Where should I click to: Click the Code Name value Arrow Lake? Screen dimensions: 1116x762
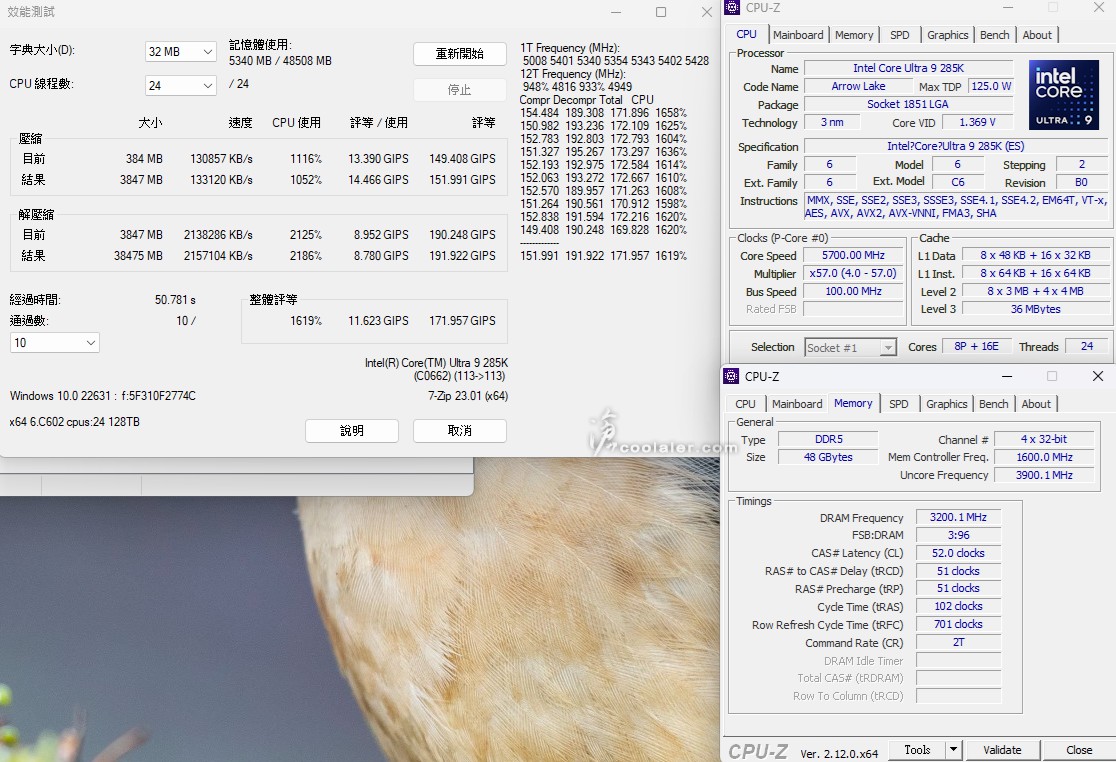(858, 86)
